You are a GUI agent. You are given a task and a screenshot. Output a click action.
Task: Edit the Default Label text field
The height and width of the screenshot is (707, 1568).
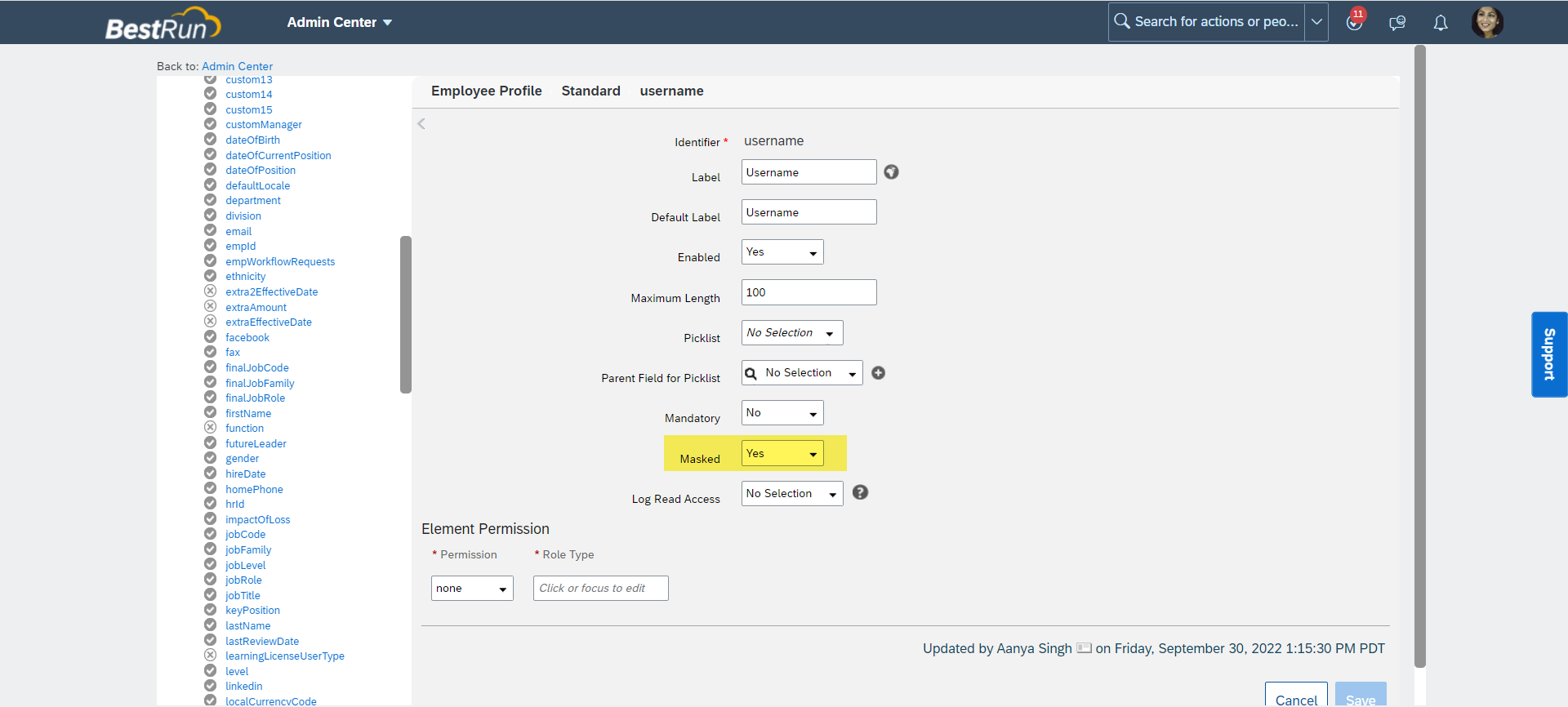(808, 212)
